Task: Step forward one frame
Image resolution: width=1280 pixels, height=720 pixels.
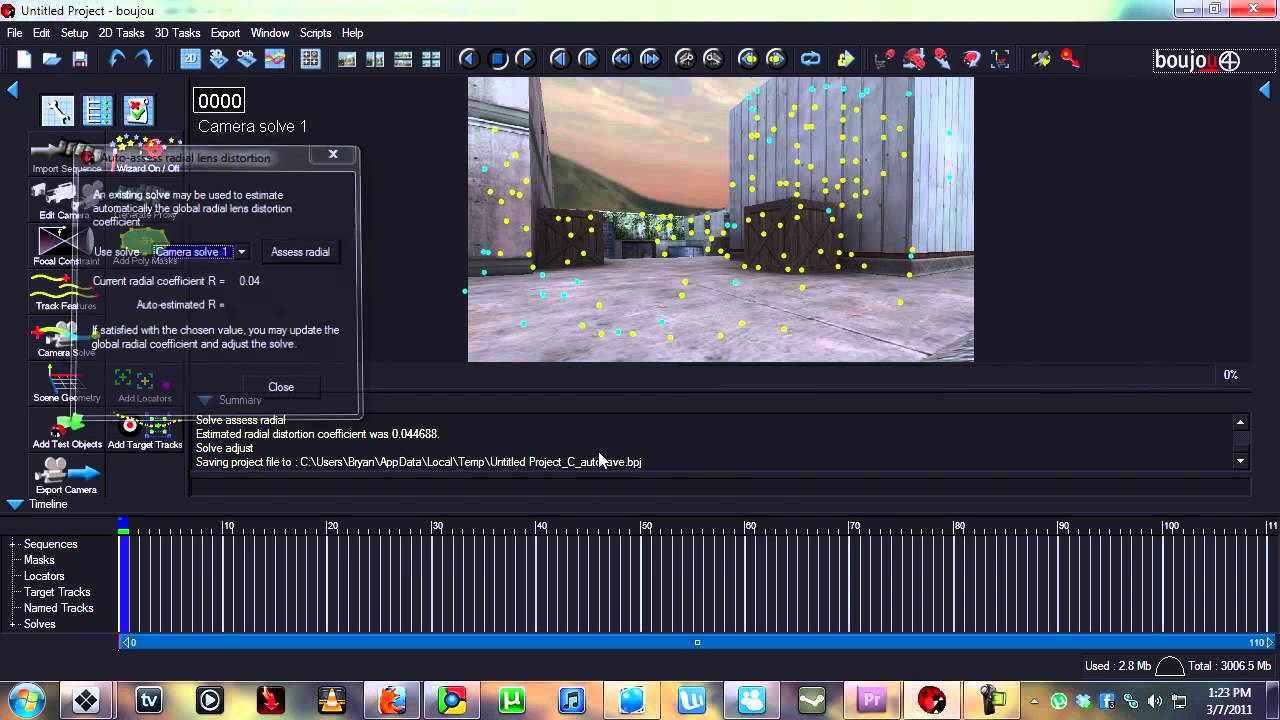Action: click(x=588, y=60)
